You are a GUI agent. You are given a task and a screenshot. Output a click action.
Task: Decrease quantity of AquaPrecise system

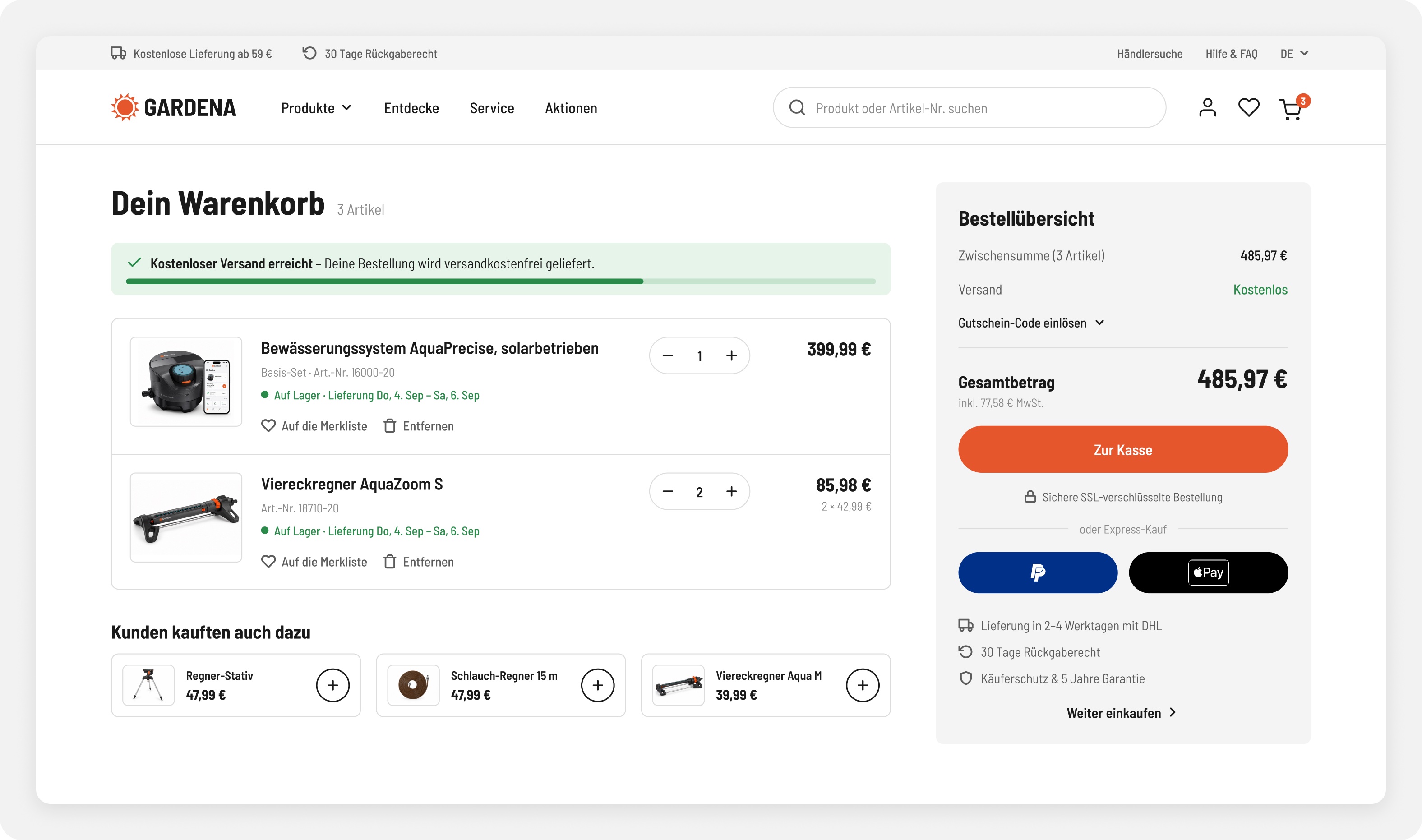(x=667, y=355)
